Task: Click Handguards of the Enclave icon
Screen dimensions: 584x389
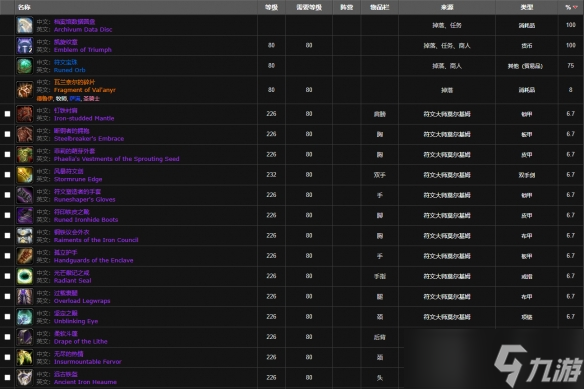Action: tap(25, 256)
